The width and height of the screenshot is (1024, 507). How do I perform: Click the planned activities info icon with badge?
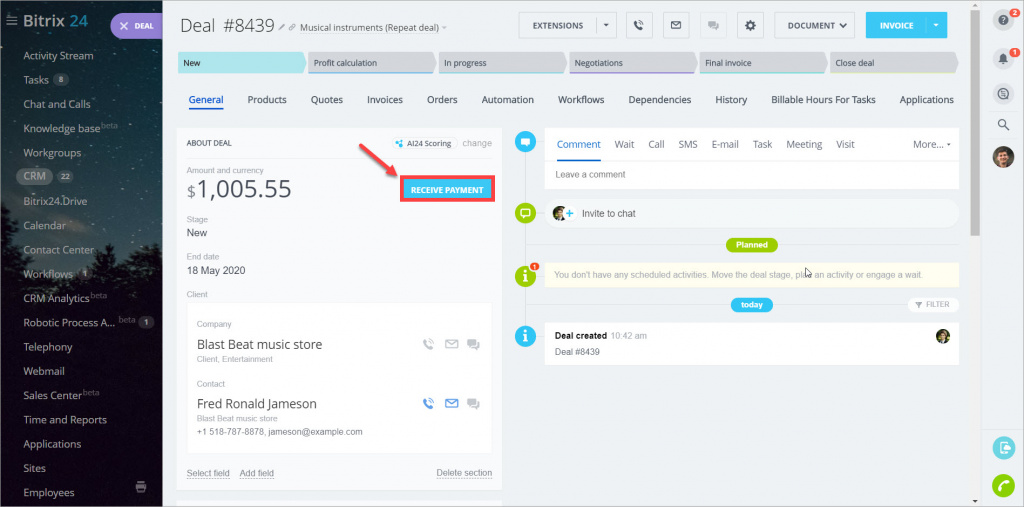(x=525, y=276)
